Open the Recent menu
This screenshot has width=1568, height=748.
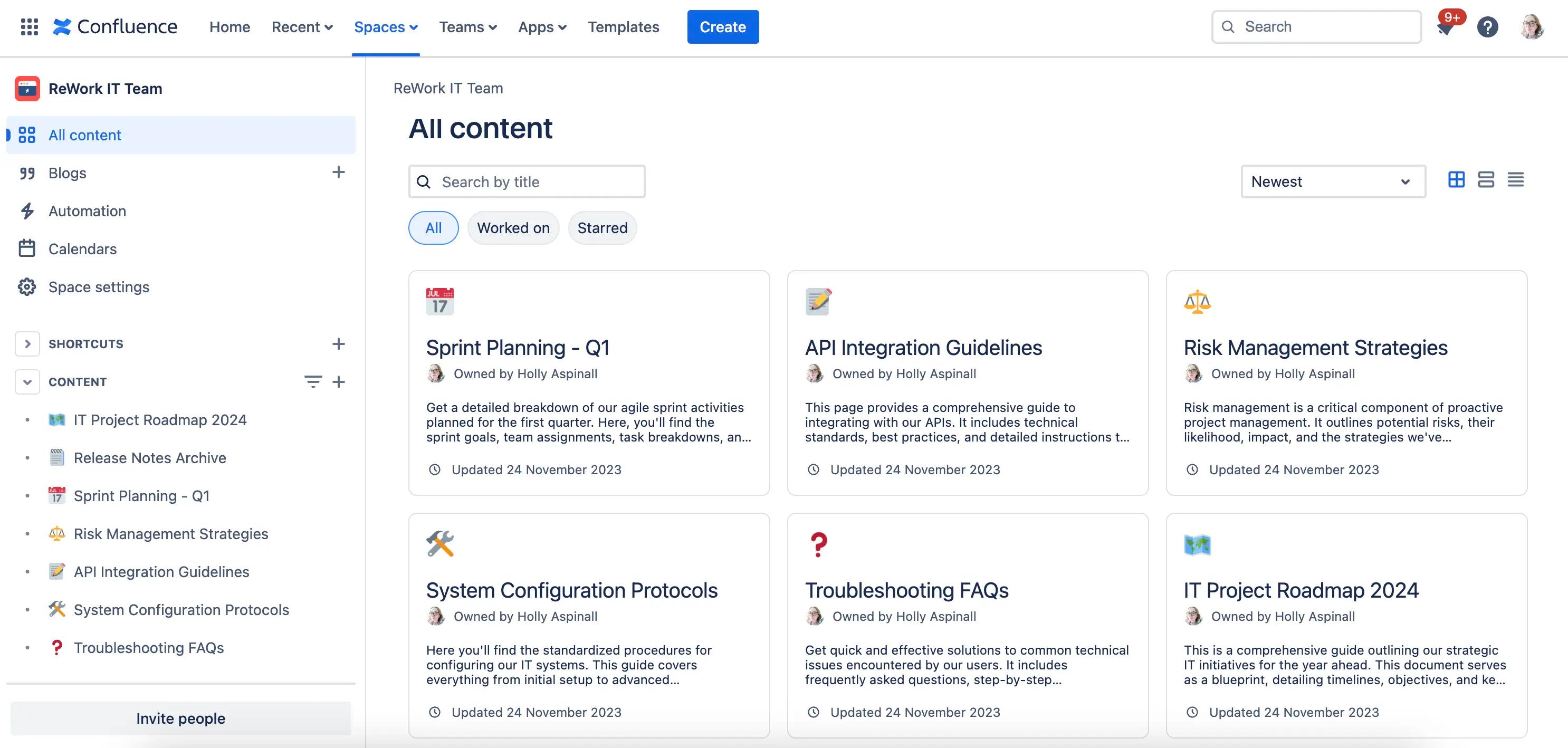pyautogui.click(x=301, y=27)
